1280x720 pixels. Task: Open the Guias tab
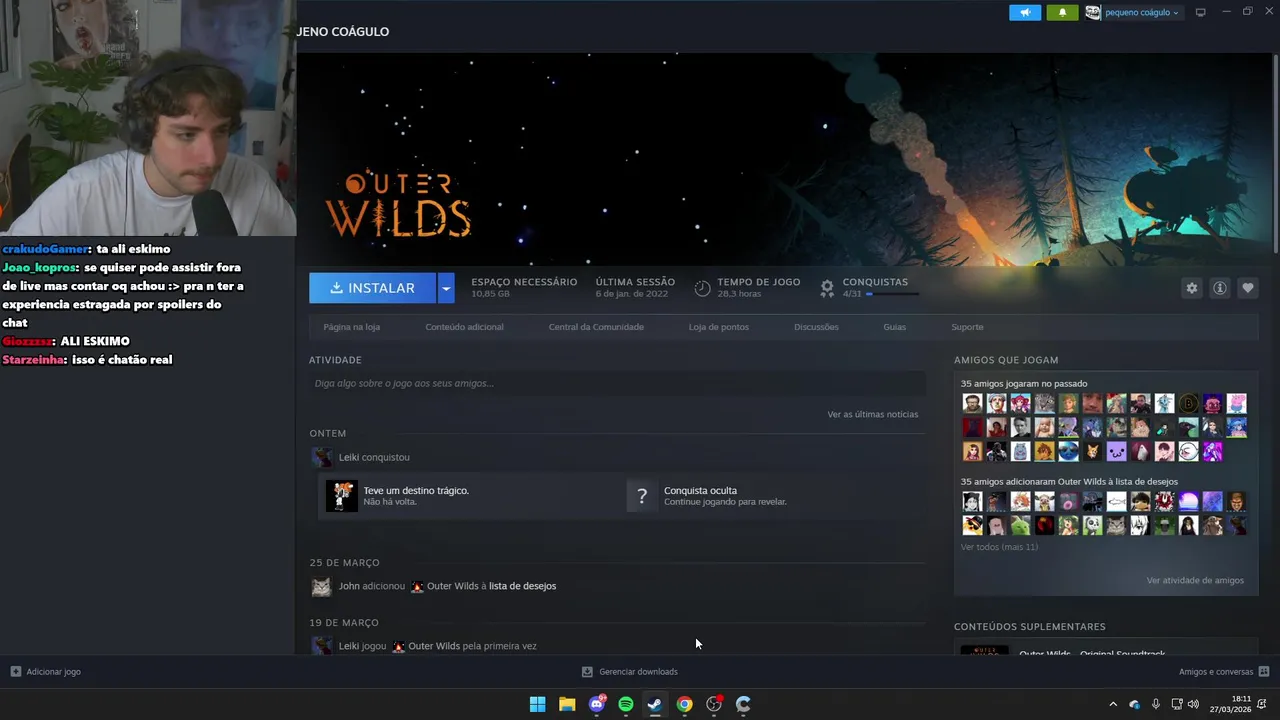(x=894, y=327)
